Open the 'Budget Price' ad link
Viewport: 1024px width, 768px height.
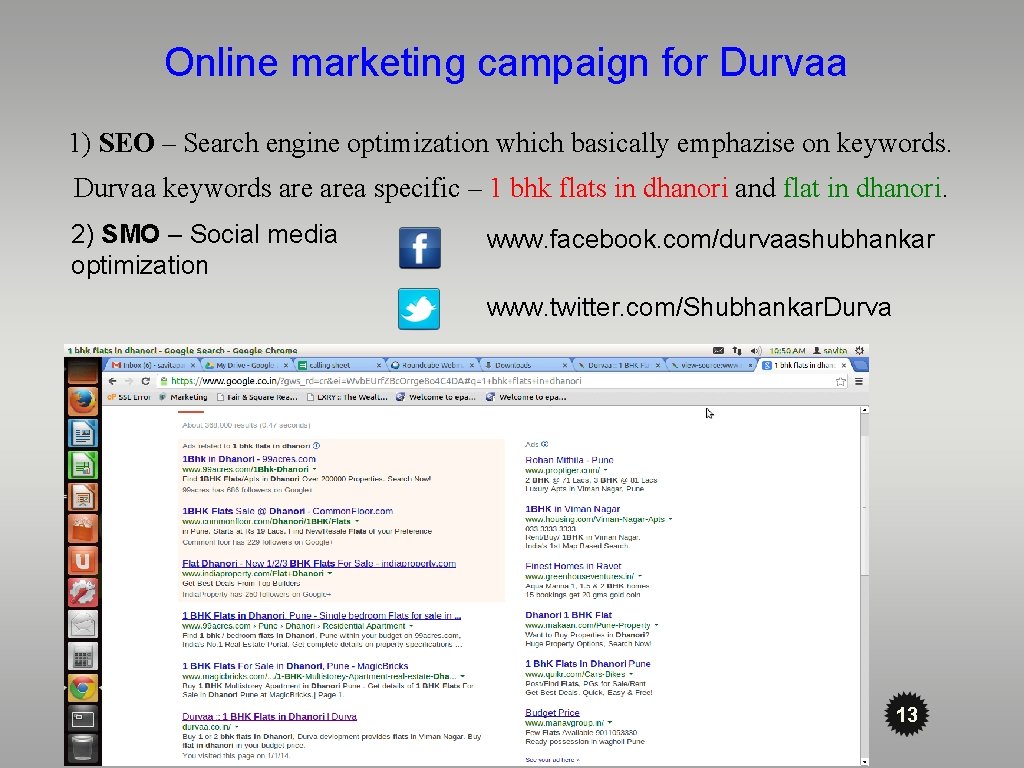click(552, 712)
